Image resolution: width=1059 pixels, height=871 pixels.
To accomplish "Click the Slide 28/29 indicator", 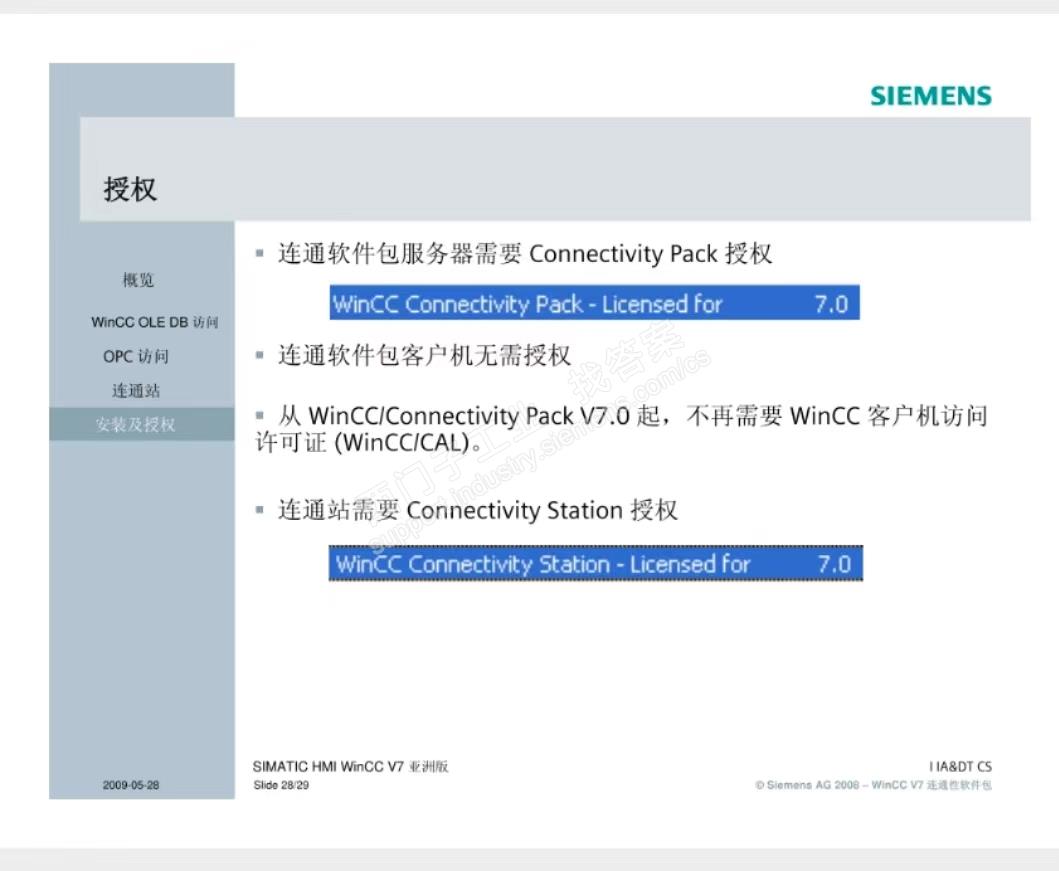I will pyautogui.click(x=281, y=785).
